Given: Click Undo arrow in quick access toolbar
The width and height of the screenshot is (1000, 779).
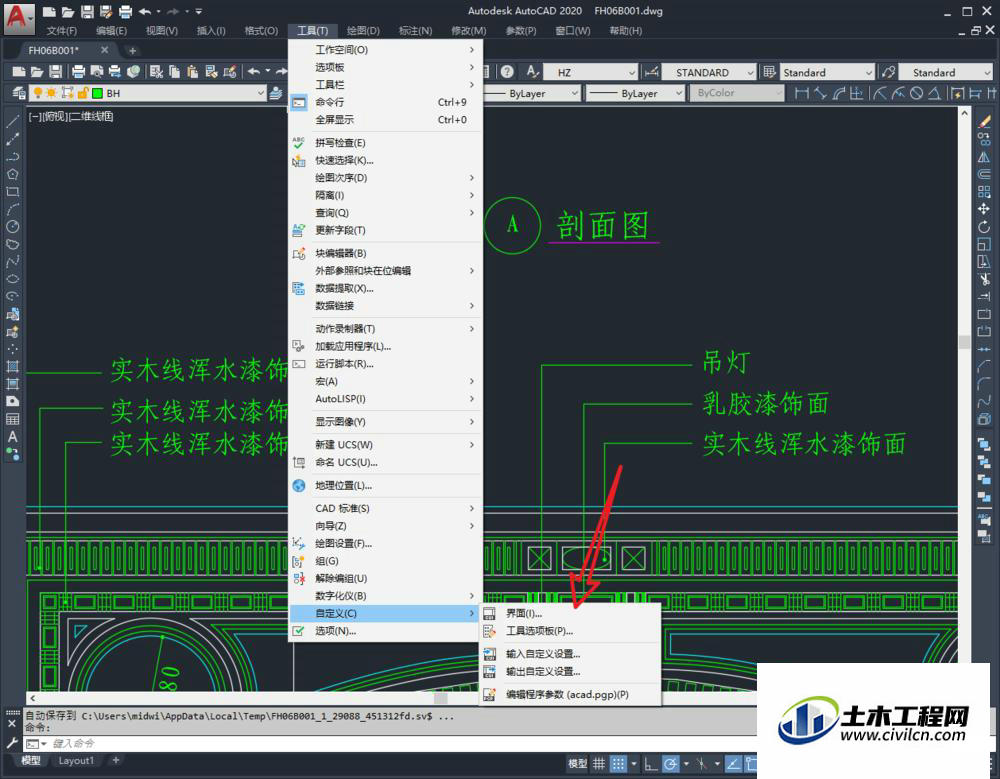Looking at the screenshot, I should pyautogui.click(x=145, y=11).
